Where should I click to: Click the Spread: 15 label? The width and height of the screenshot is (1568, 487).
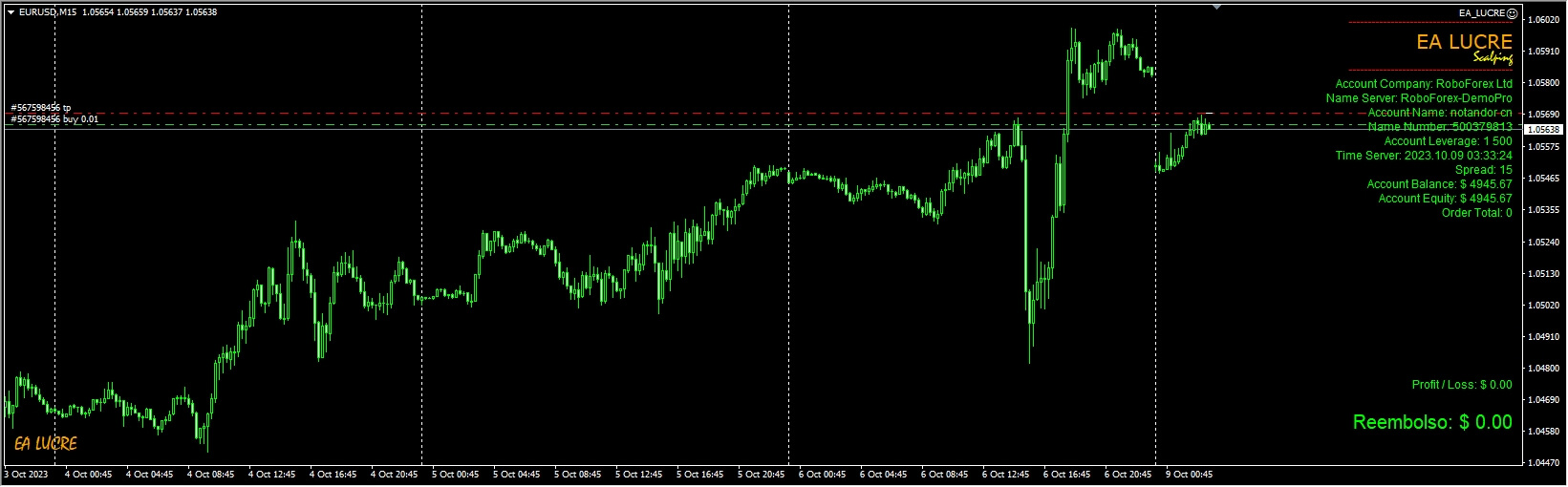[1483, 170]
